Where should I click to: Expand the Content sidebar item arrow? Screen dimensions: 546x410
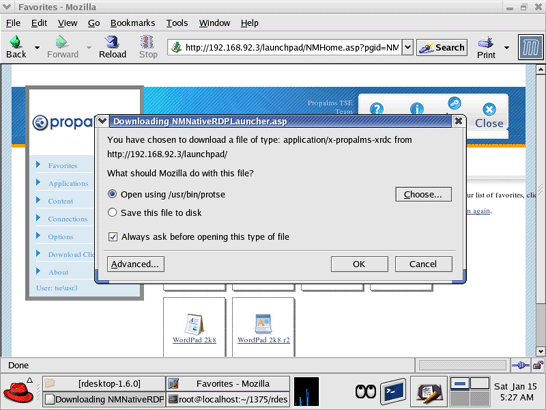click(x=38, y=200)
